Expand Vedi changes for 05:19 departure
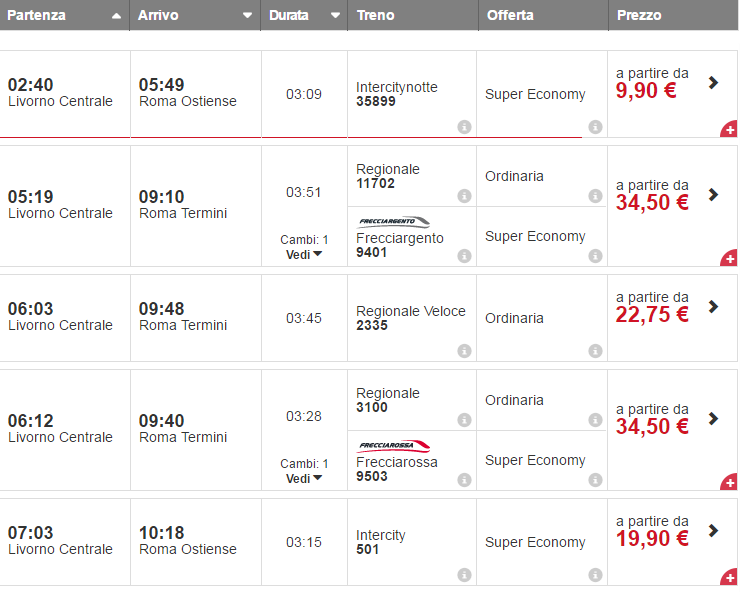The width and height of the screenshot is (748, 592). [x=304, y=254]
